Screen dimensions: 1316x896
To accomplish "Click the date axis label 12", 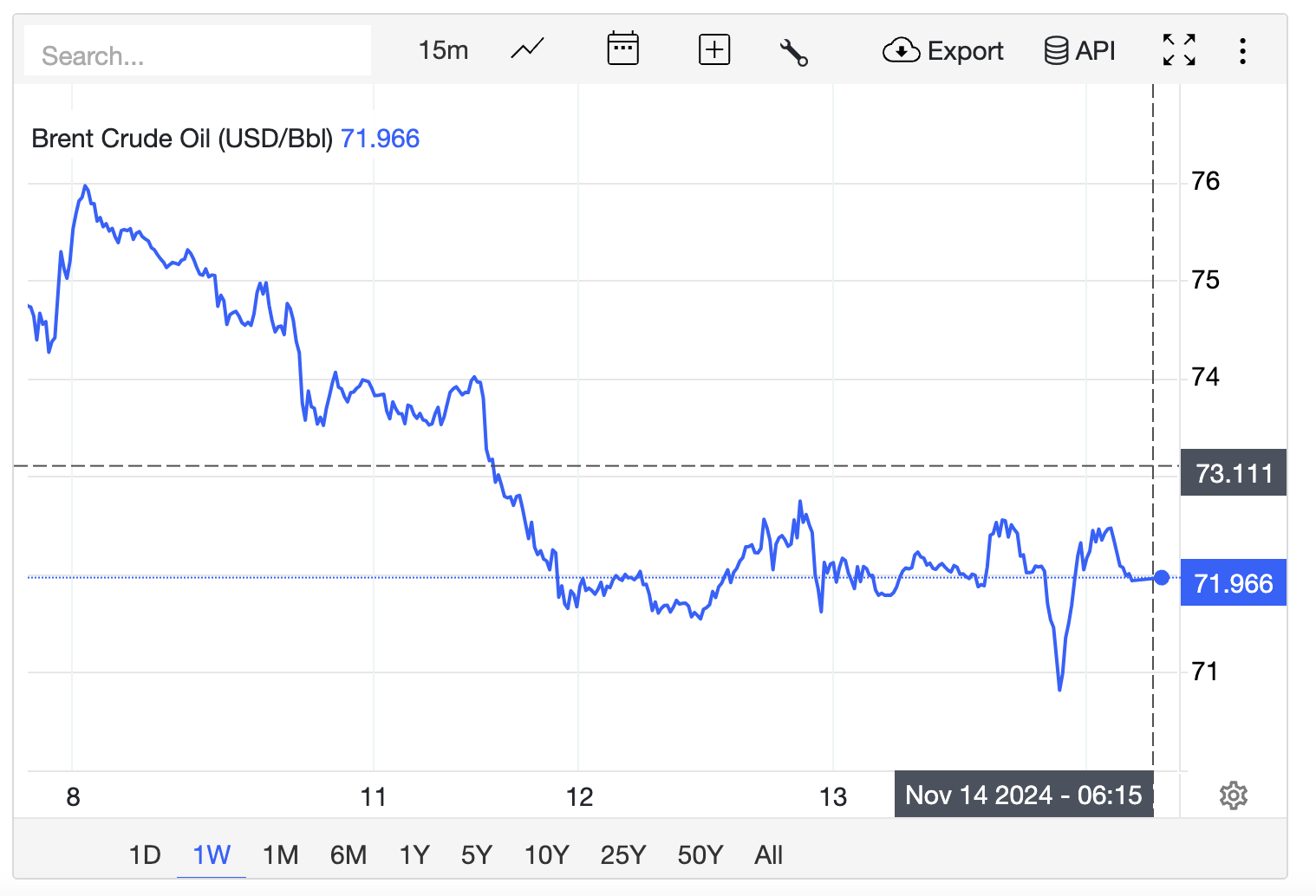I will coord(579,797).
